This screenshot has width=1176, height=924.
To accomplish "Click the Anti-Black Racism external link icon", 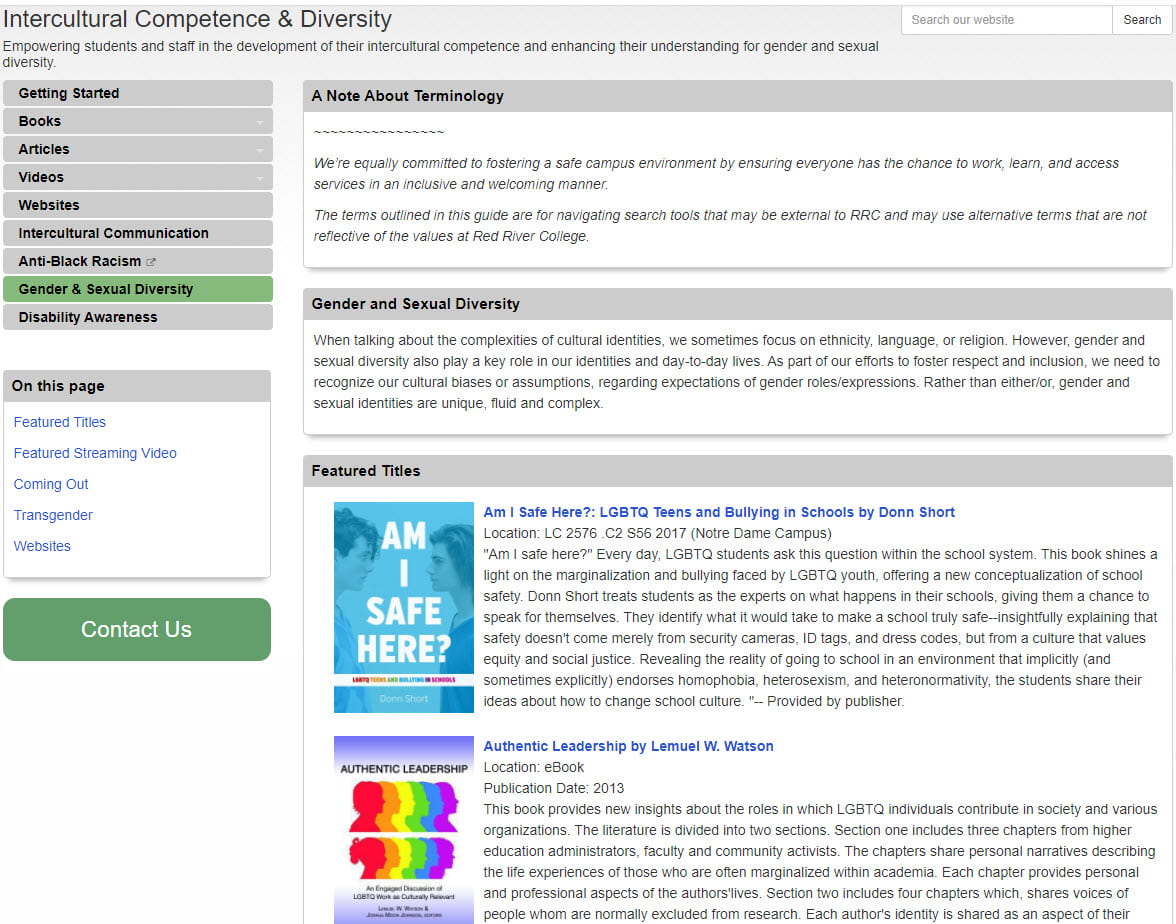I will (x=151, y=262).
